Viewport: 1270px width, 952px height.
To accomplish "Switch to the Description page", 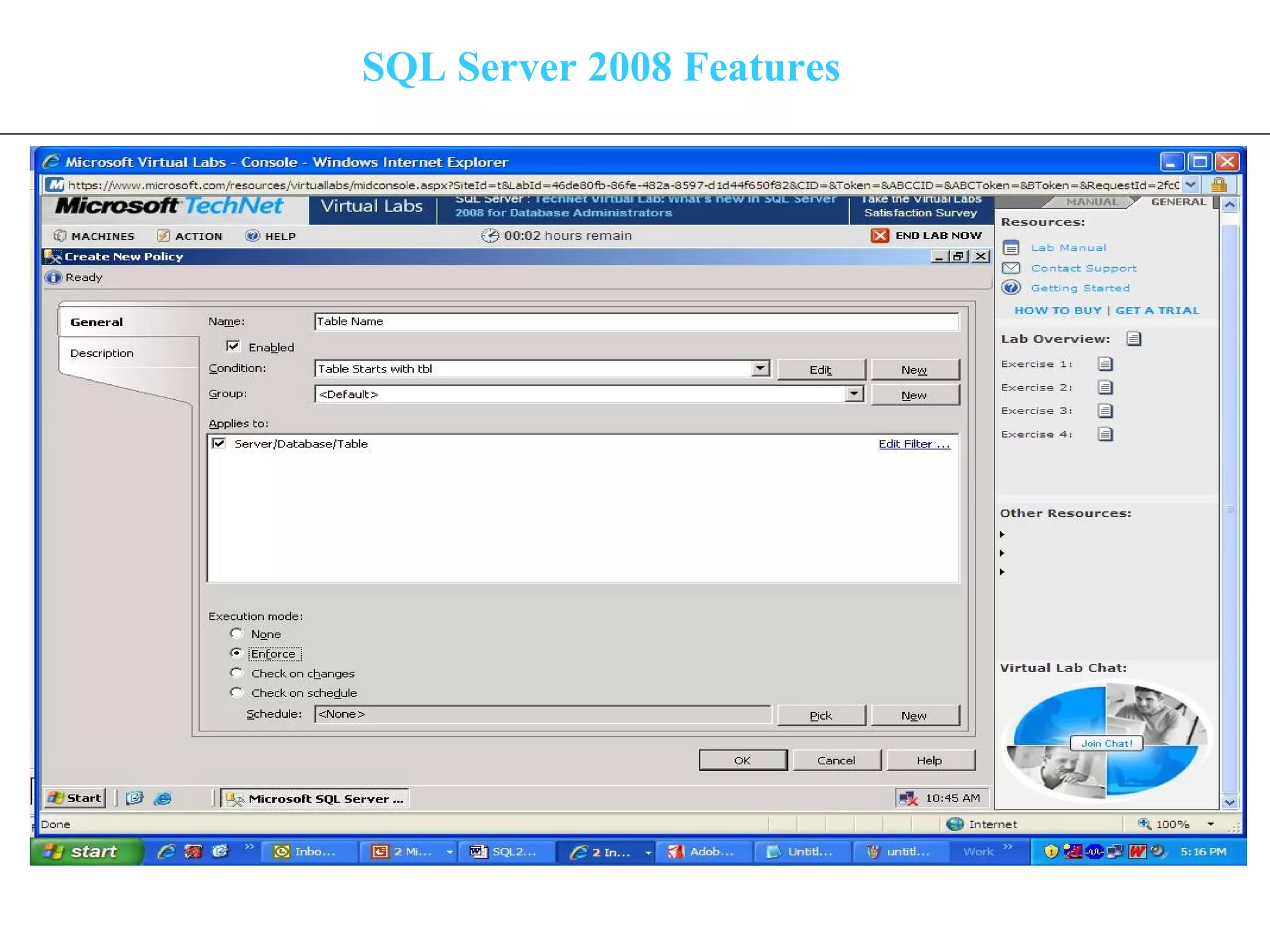I will click(102, 353).
